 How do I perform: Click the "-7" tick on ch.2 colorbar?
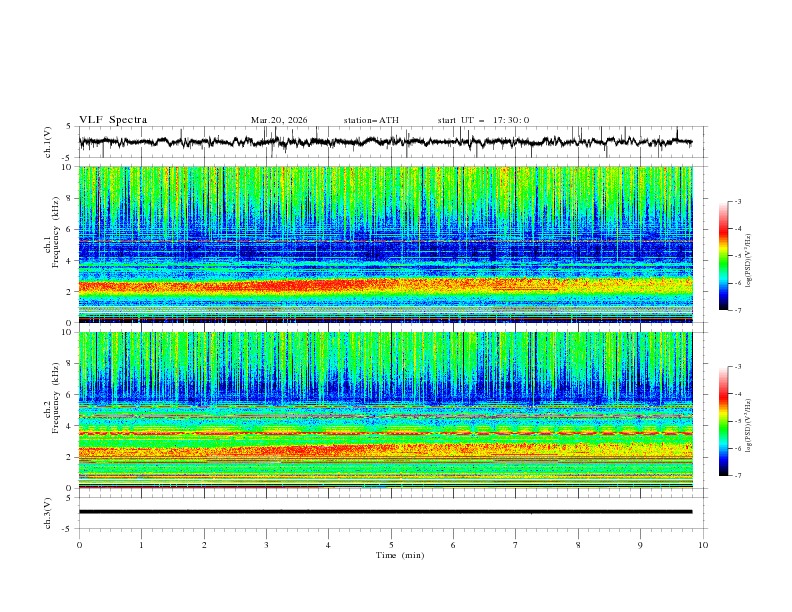pyautogui.click(x=738, y=475)
